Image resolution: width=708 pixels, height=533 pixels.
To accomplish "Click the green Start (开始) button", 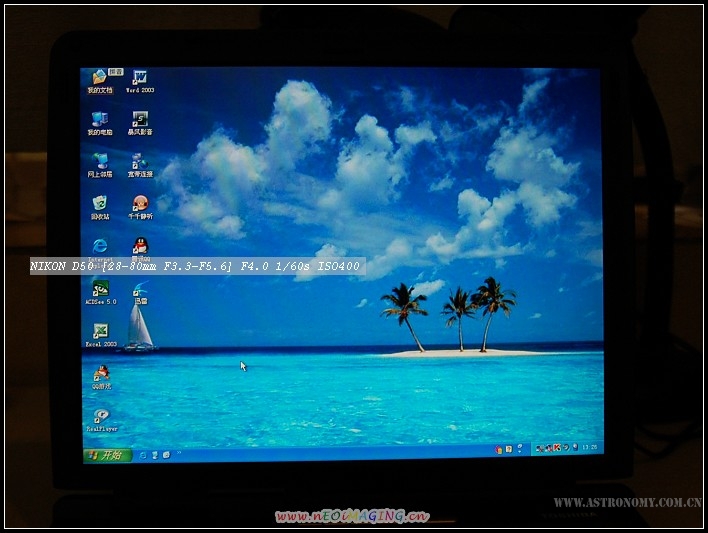I will tap(108, 455).
